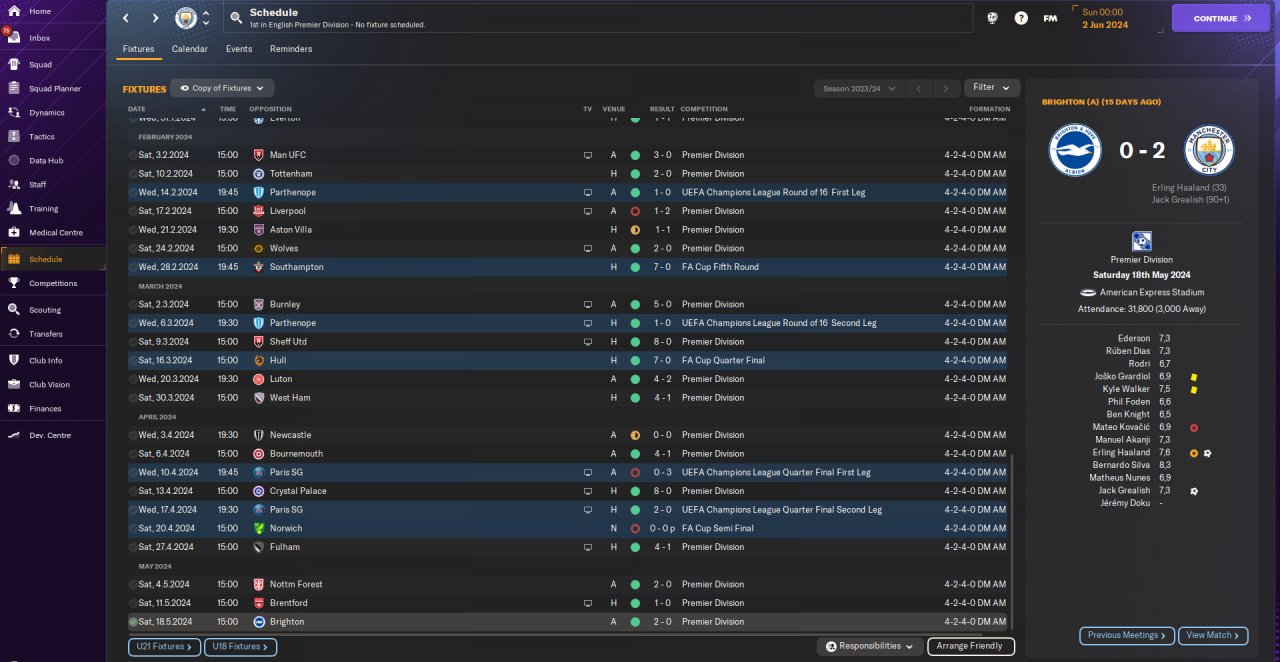Click the world/bookmarks icon in top bar
1280x662 pixels.
992,18
